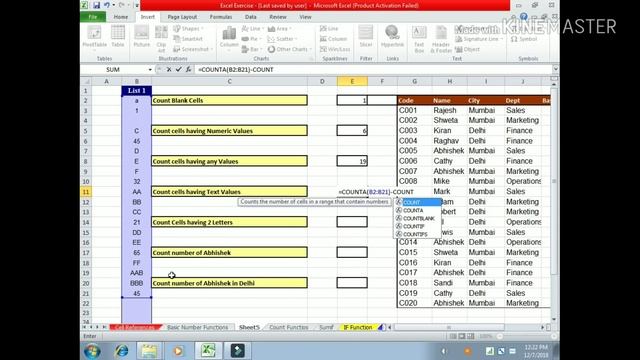Open the Bar chart dropdown
Viewport: 640px width, 360px height.
pyautogui.click(x=251, y=49)
